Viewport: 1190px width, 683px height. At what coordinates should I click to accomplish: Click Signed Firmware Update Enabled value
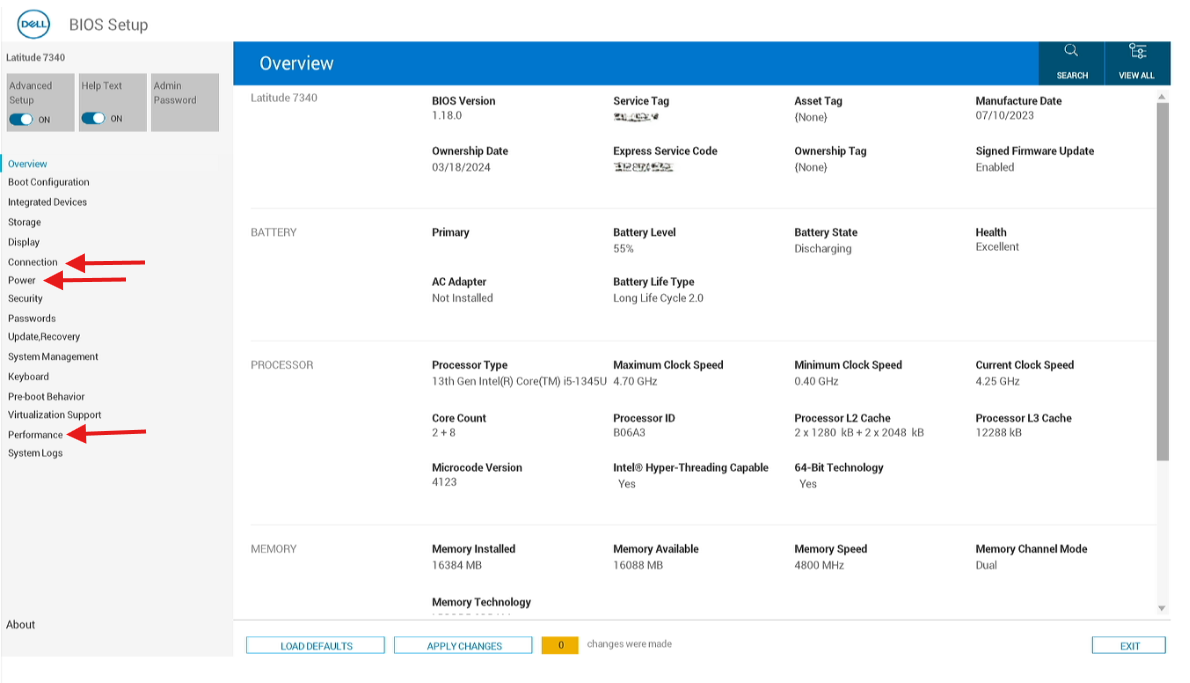pos(994,168)
